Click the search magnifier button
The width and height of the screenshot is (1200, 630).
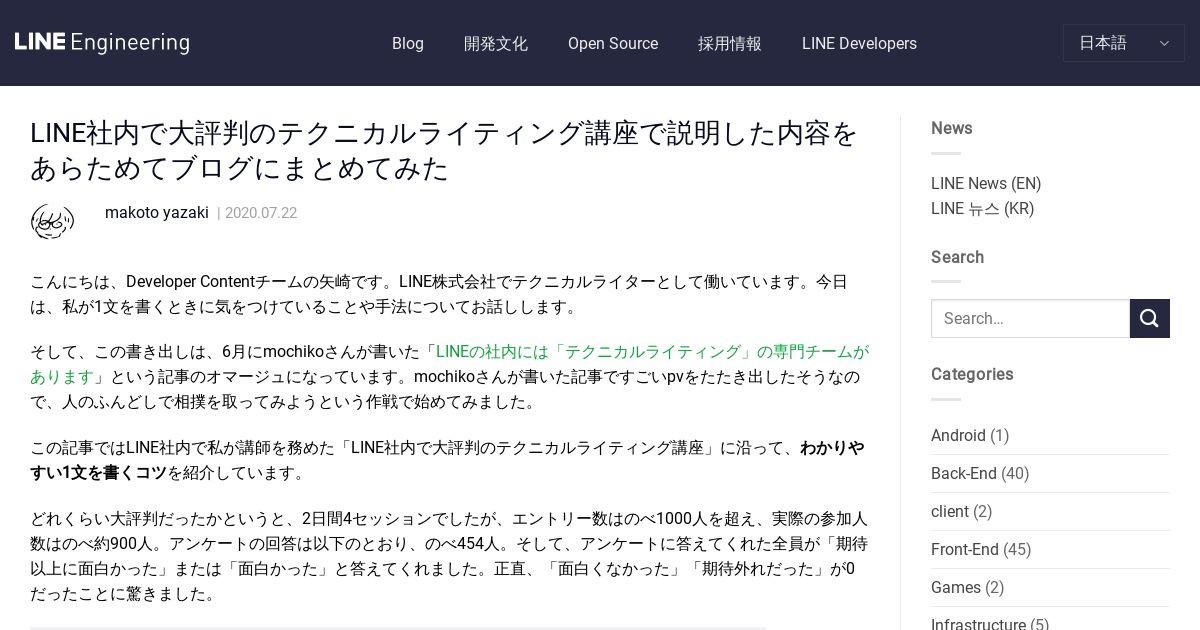point(1150,318)
